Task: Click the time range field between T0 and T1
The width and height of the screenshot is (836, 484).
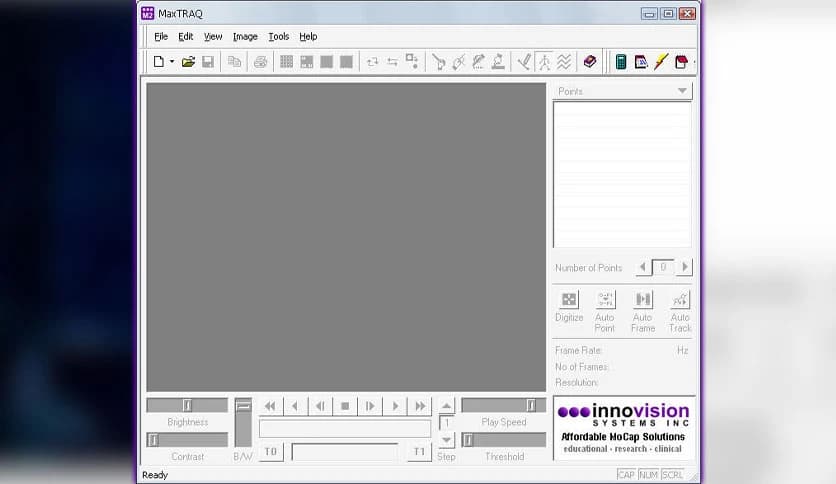Action: [345, 452]
